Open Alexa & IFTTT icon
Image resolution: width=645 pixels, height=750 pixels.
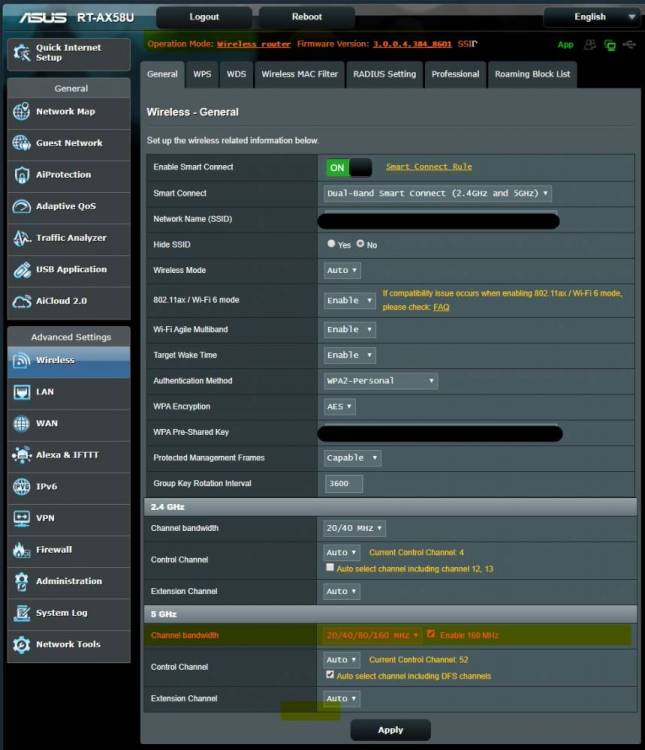pos(22,455)
